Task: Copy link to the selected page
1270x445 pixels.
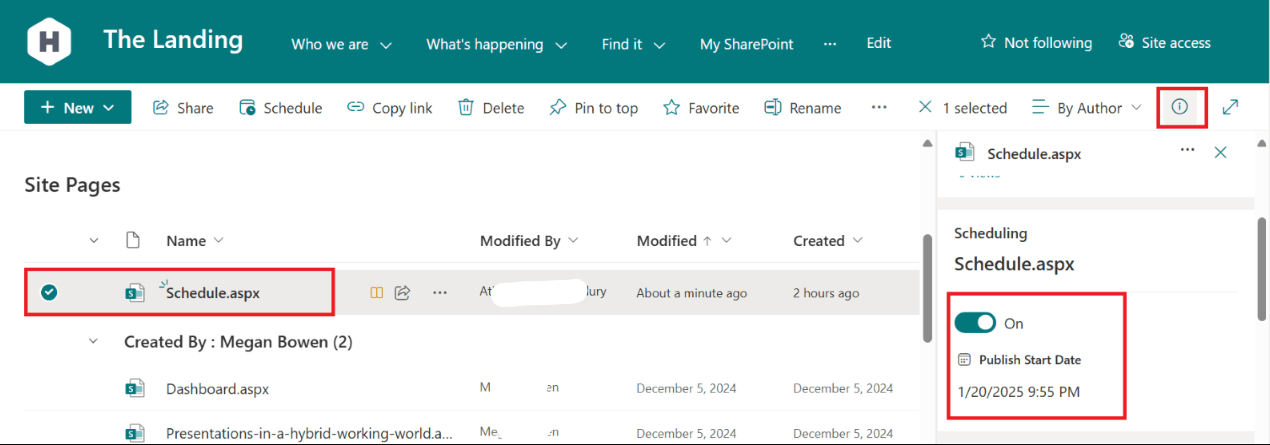Action: point(390,108)
